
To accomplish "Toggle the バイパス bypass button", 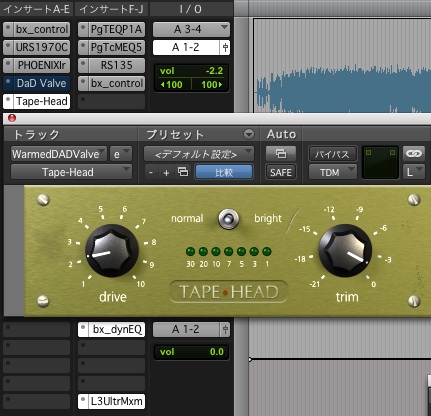I will [332, 154].
